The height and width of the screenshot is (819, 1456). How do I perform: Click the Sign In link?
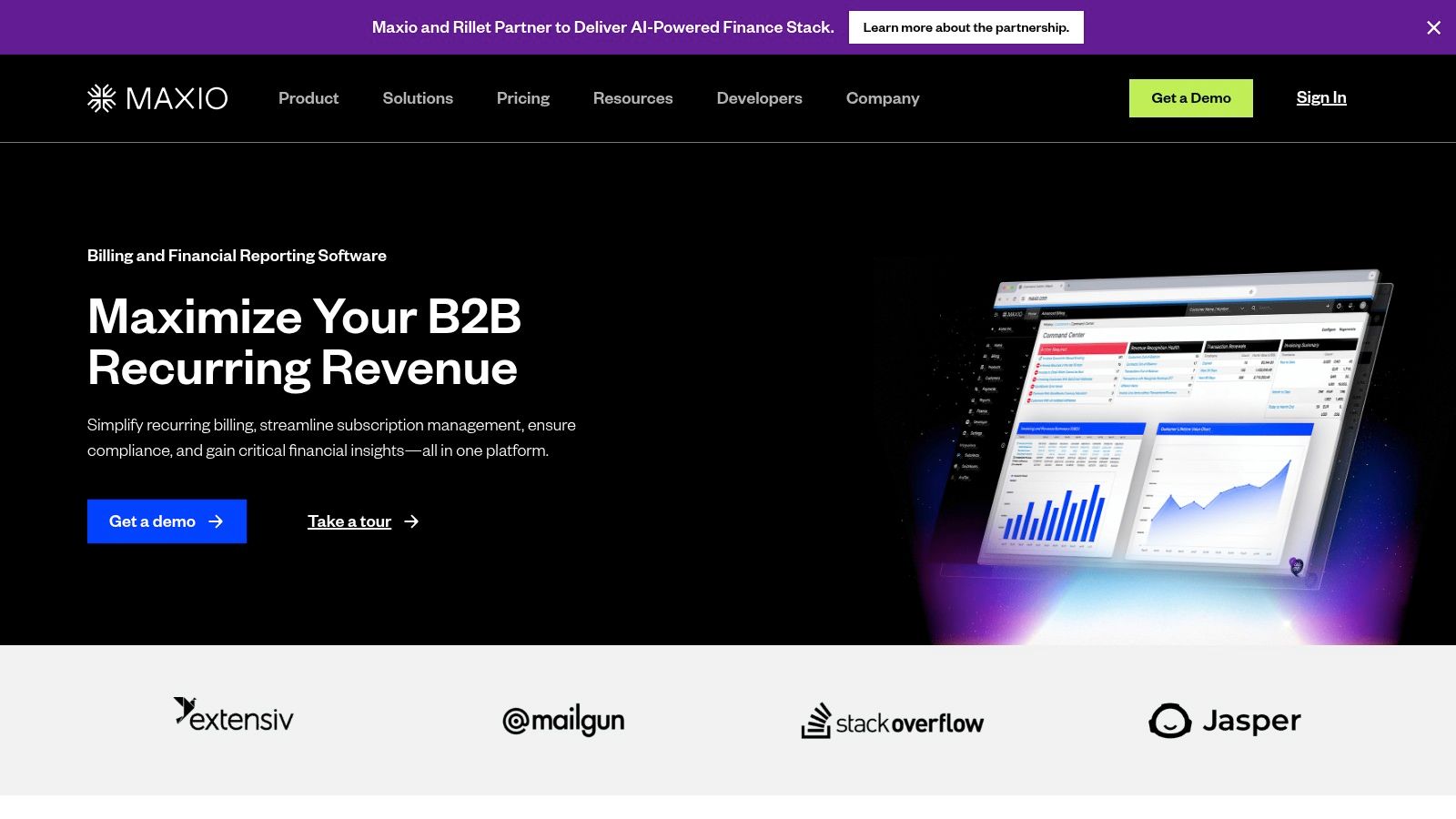tap(1320, 97)
